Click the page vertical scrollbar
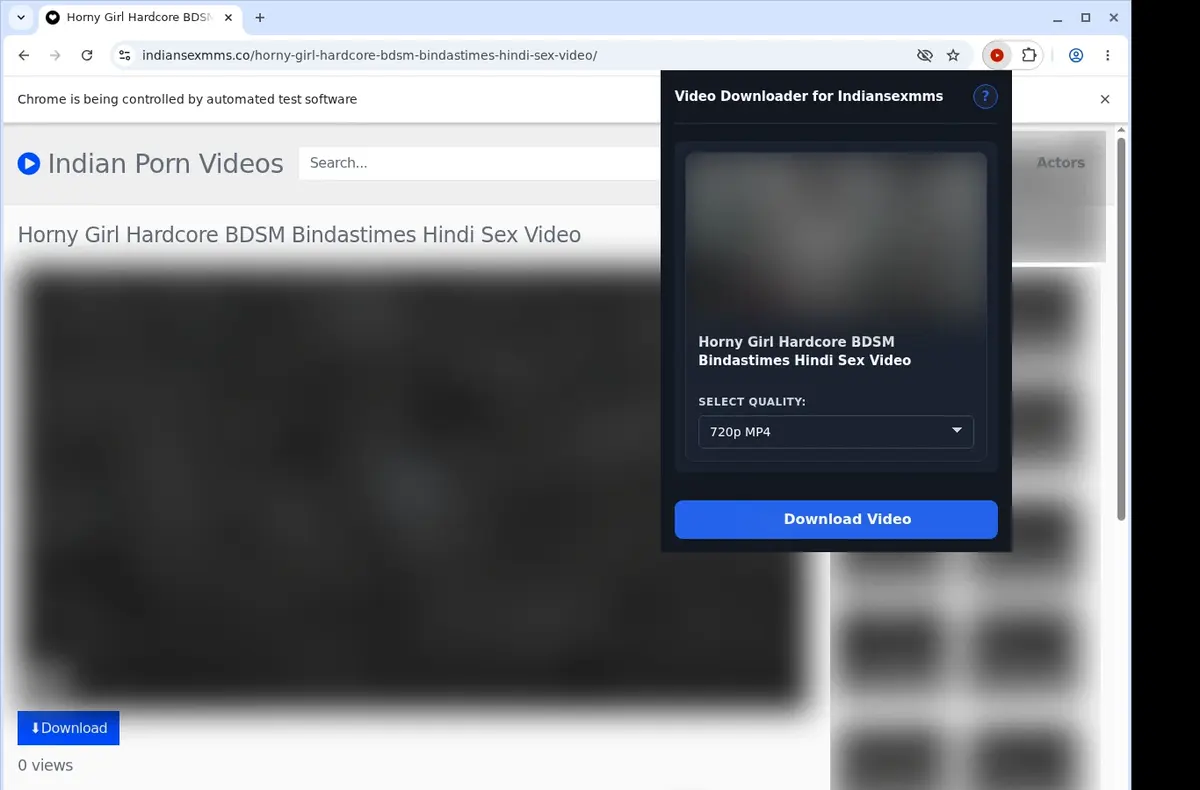1200x790 pixels. click(1122, 330)
